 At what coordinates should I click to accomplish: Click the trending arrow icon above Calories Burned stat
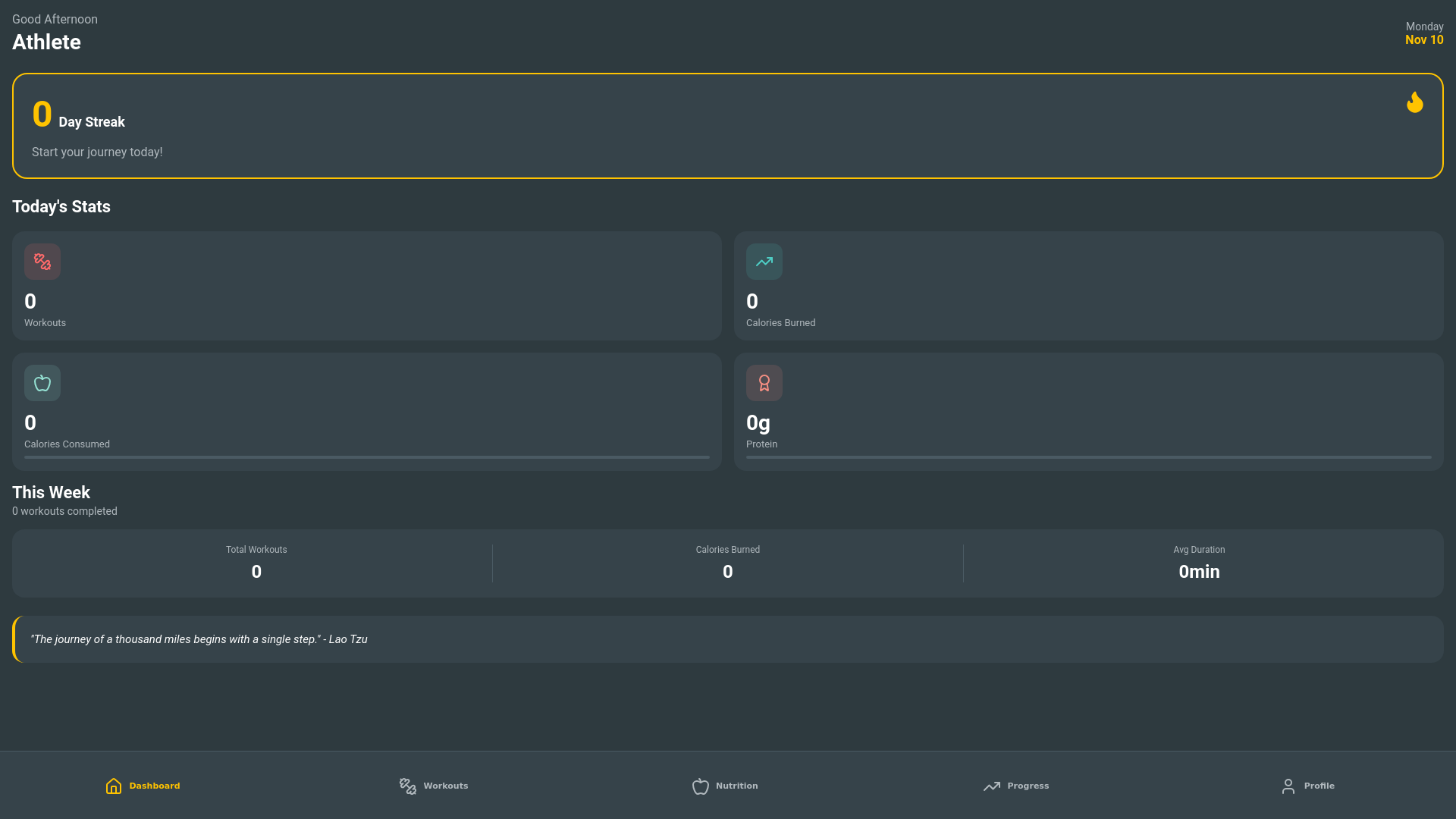click(x=764, y=262)
